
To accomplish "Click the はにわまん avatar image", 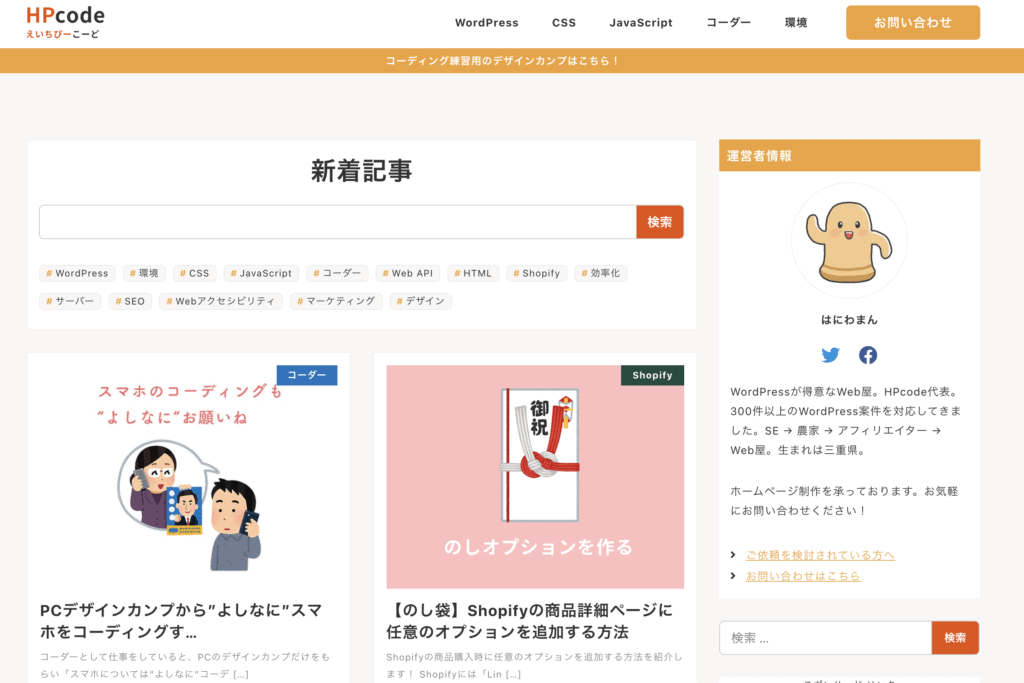I will pyautogui.click(x=849, y=241).
